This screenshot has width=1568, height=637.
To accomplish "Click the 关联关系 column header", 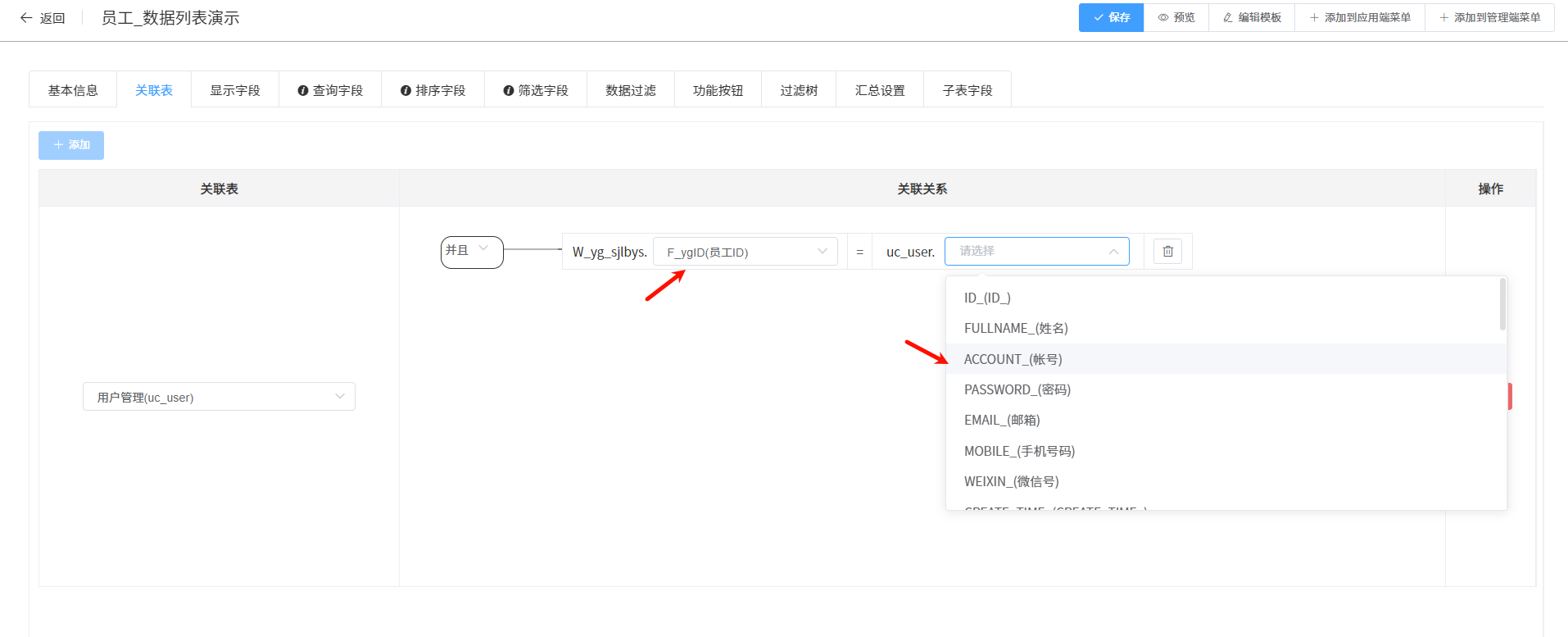I will 922,189.
